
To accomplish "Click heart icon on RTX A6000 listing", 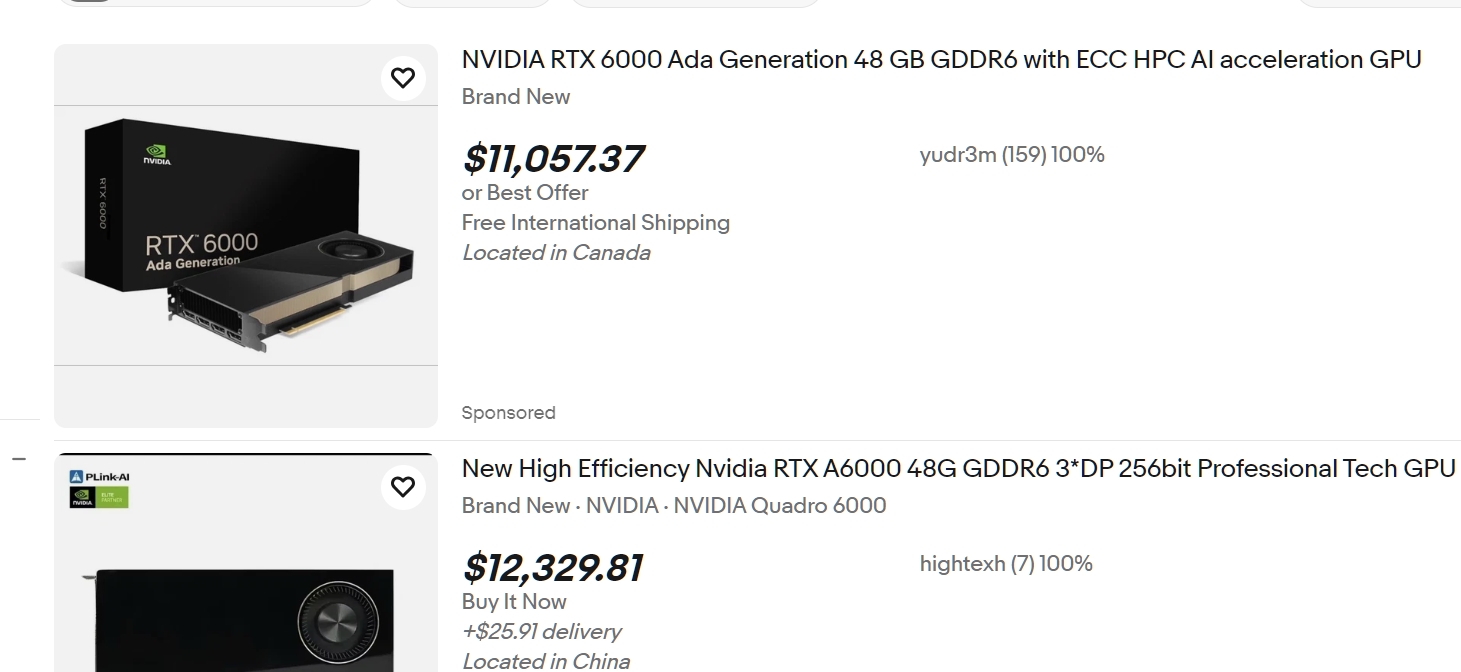I will click(x=402, y=487).
